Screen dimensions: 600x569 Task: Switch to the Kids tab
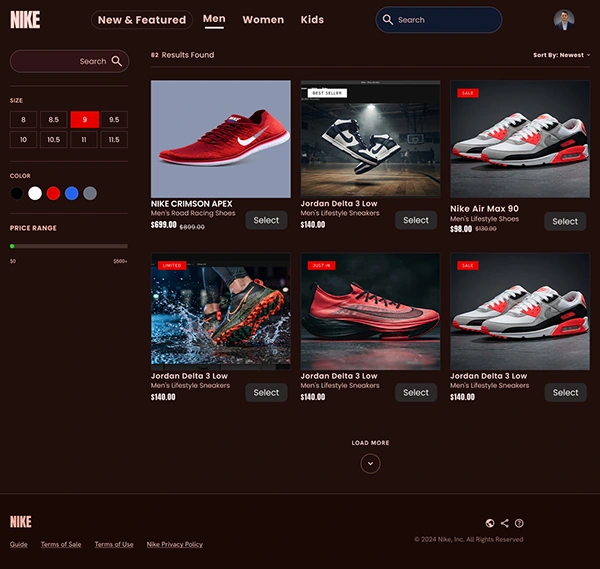click(x=312, y=20)
